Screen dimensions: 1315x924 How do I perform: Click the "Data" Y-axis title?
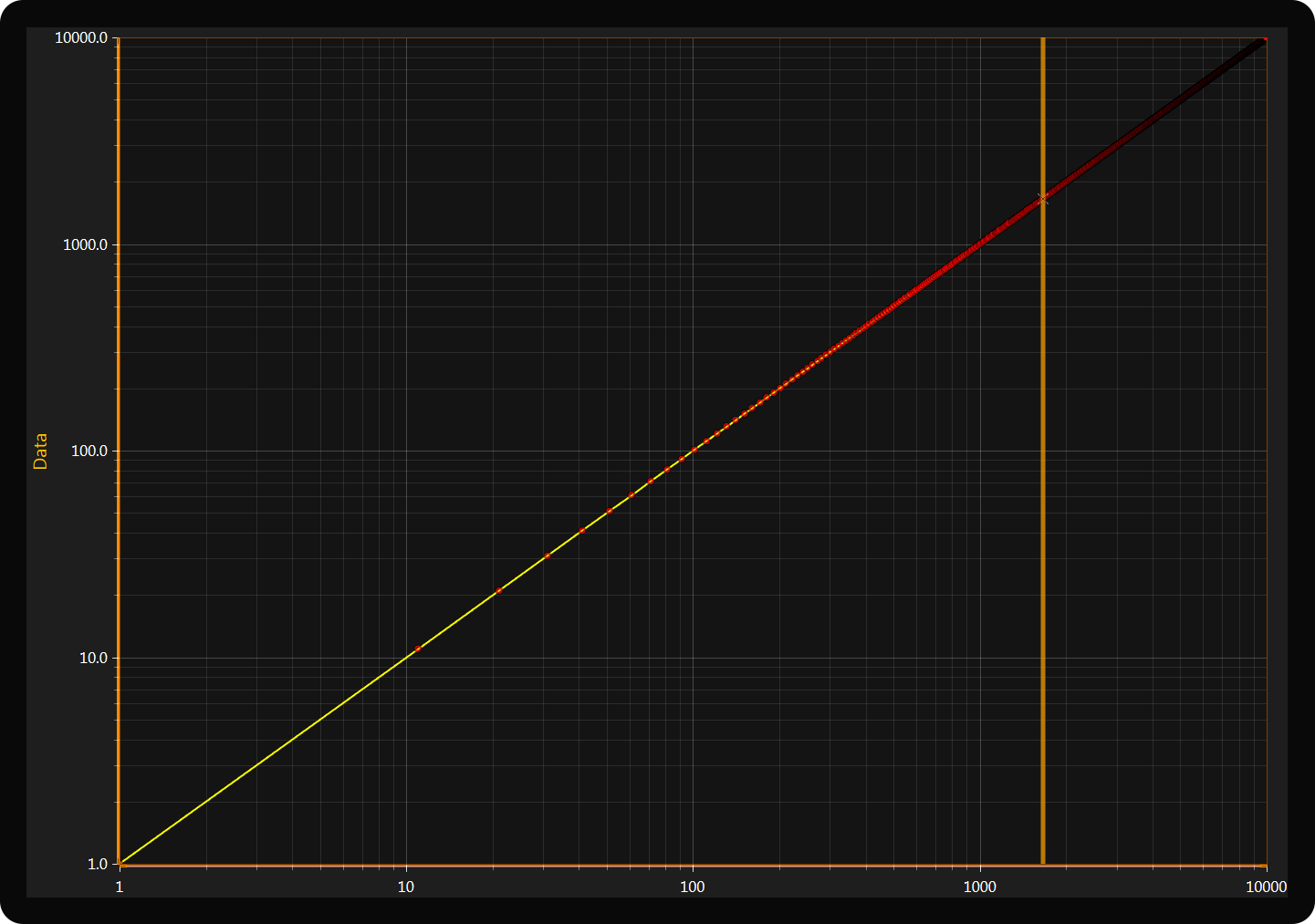40,451
